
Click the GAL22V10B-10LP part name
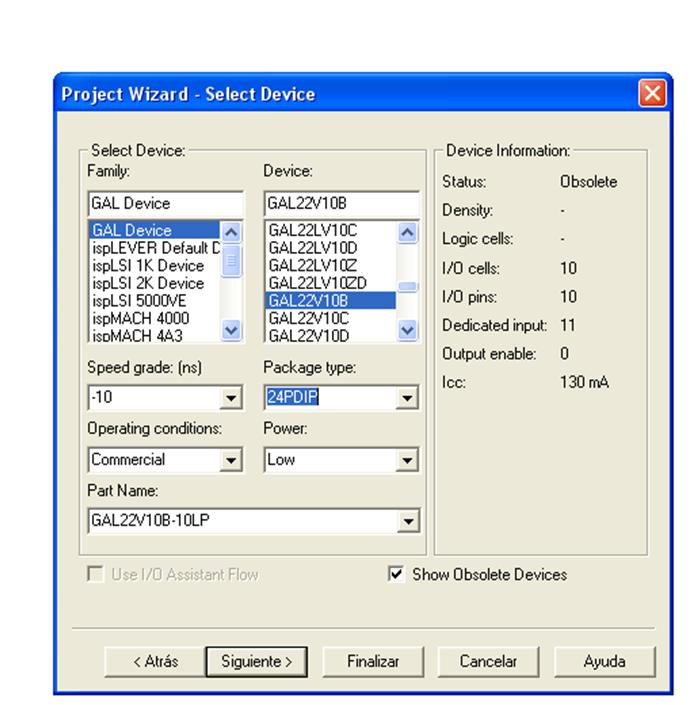(x=150, y=520)
